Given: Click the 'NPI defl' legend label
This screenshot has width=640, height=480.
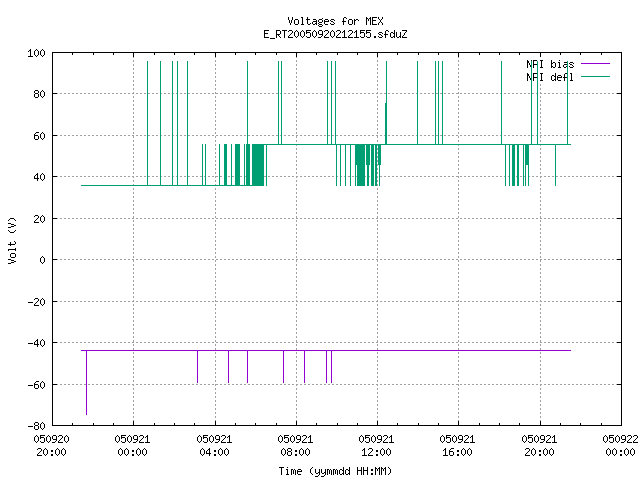Looking at the screenshot, I should (x=550, y=77).
